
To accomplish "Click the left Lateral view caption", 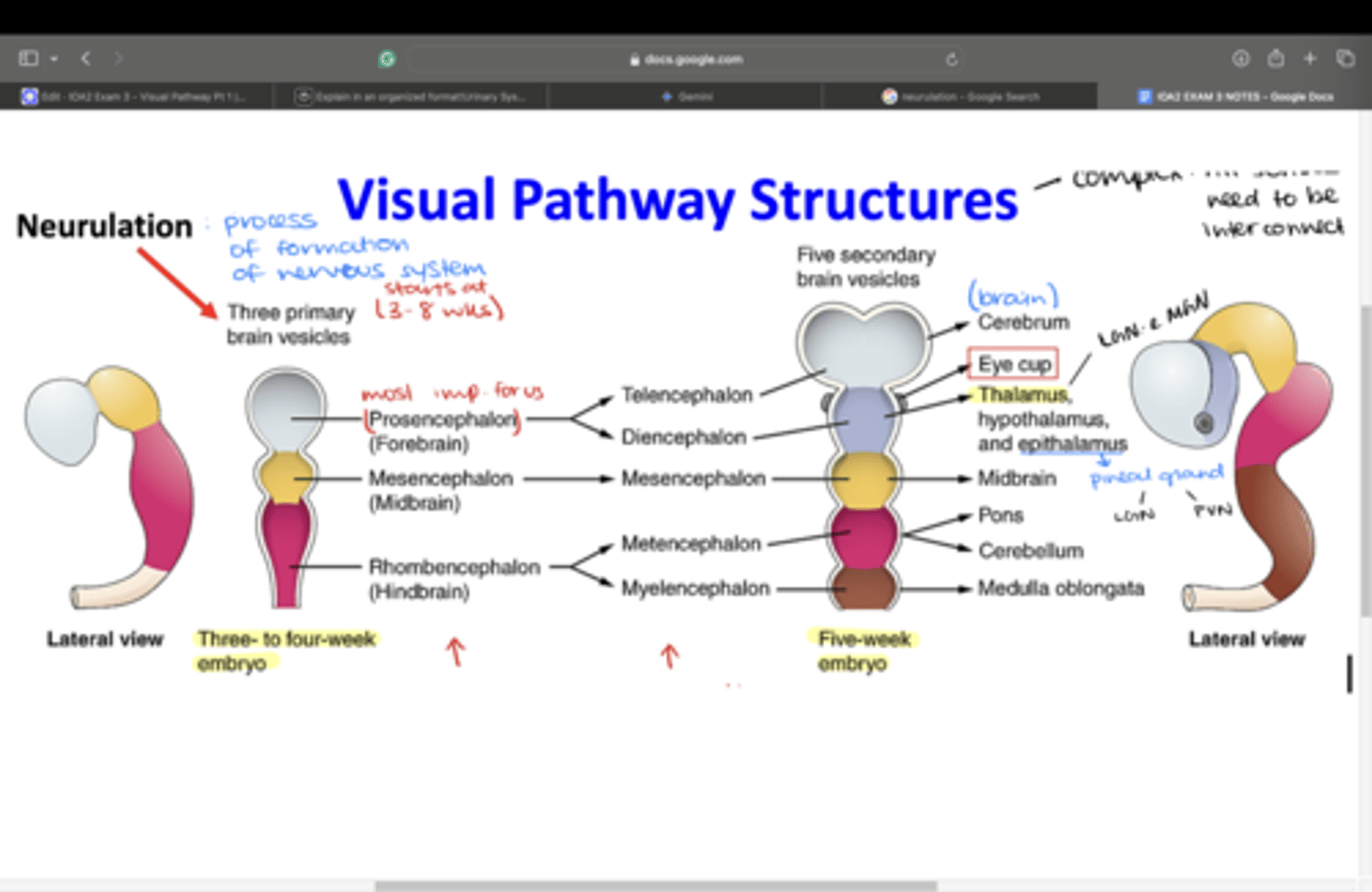I will pos(105,639).
